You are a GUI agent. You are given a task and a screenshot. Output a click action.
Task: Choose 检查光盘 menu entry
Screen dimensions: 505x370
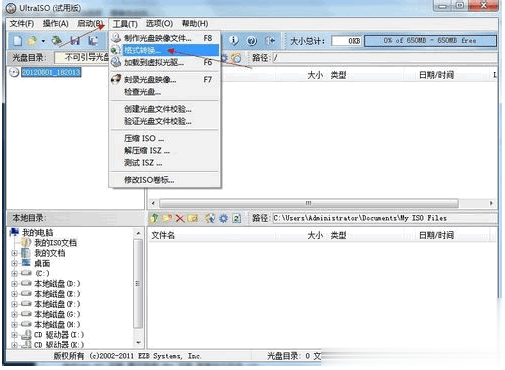click(165, 92)
